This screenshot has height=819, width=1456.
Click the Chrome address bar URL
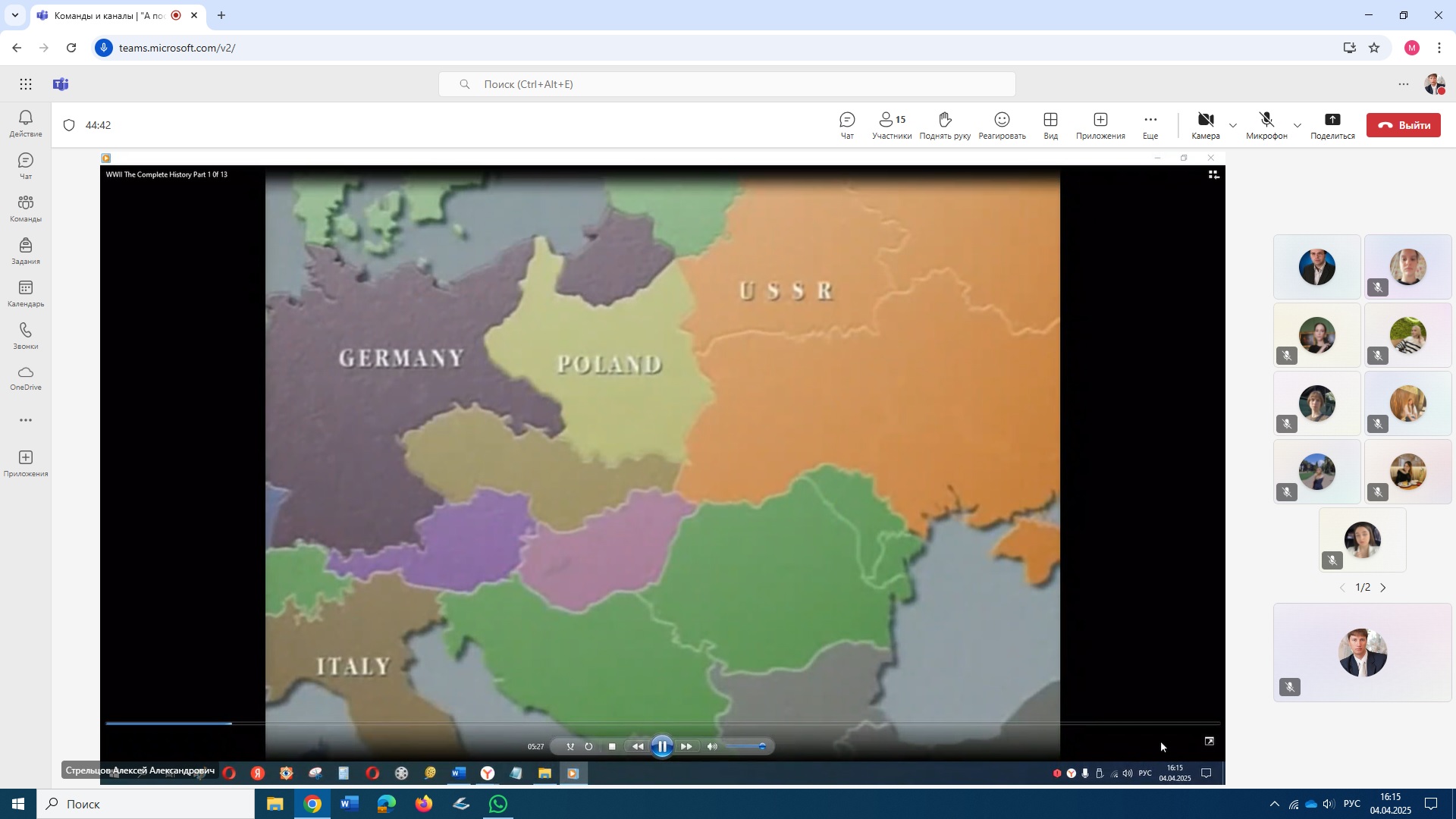click(177, 48)
